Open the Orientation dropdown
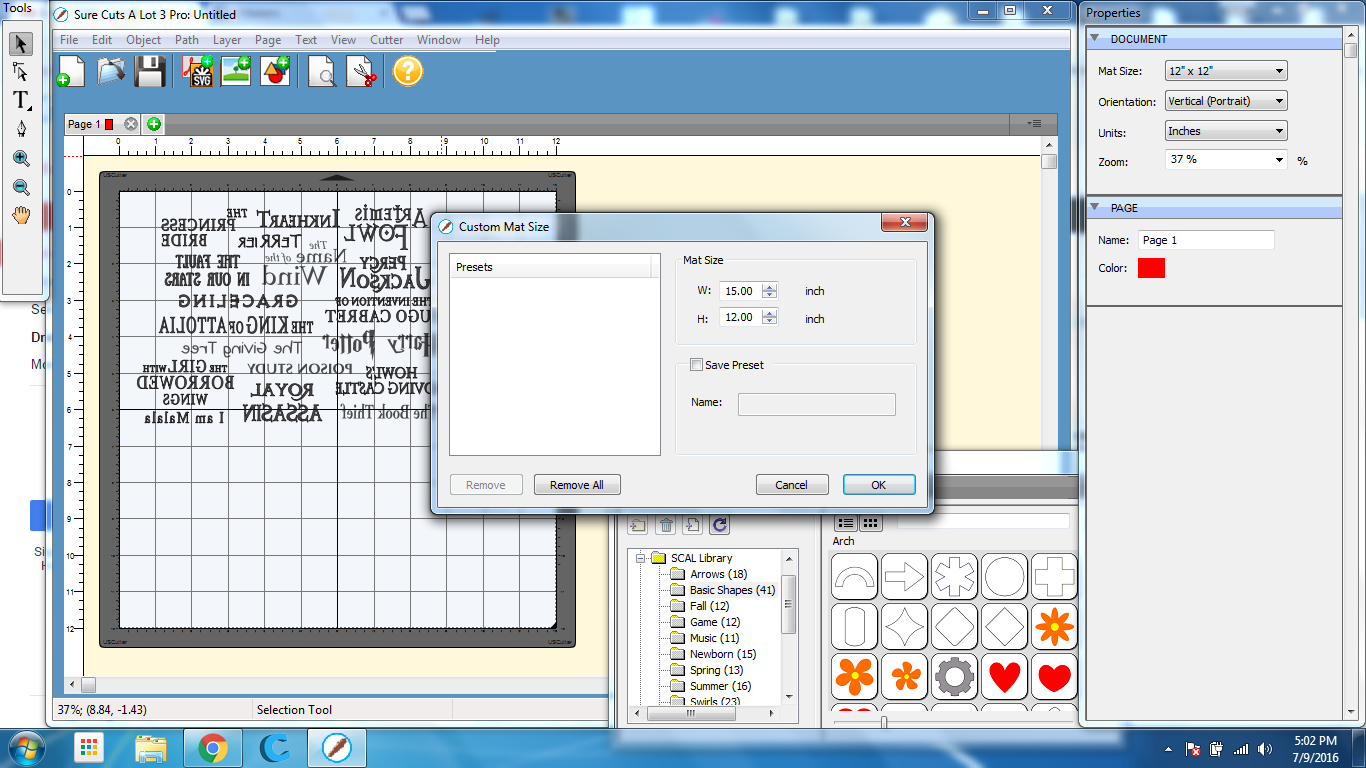 click(1226, 101)
